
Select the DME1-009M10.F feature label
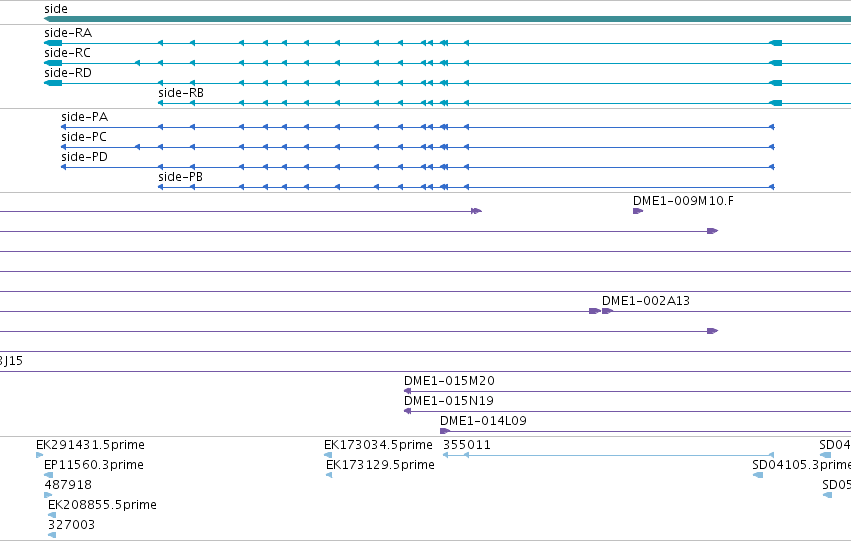coord(683,201)
